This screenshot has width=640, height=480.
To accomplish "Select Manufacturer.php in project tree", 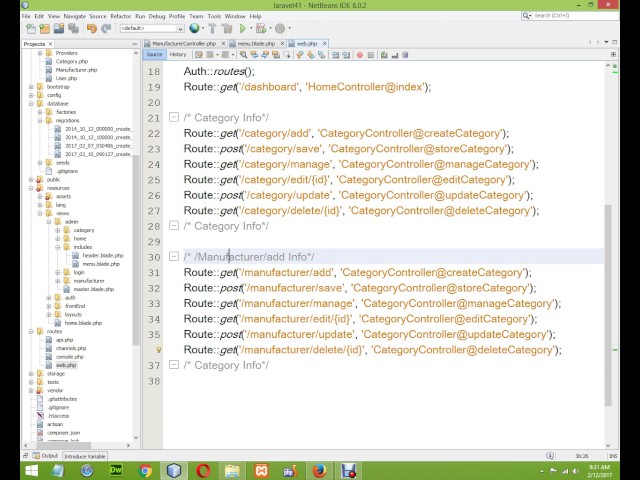I will tap(76, 70).
